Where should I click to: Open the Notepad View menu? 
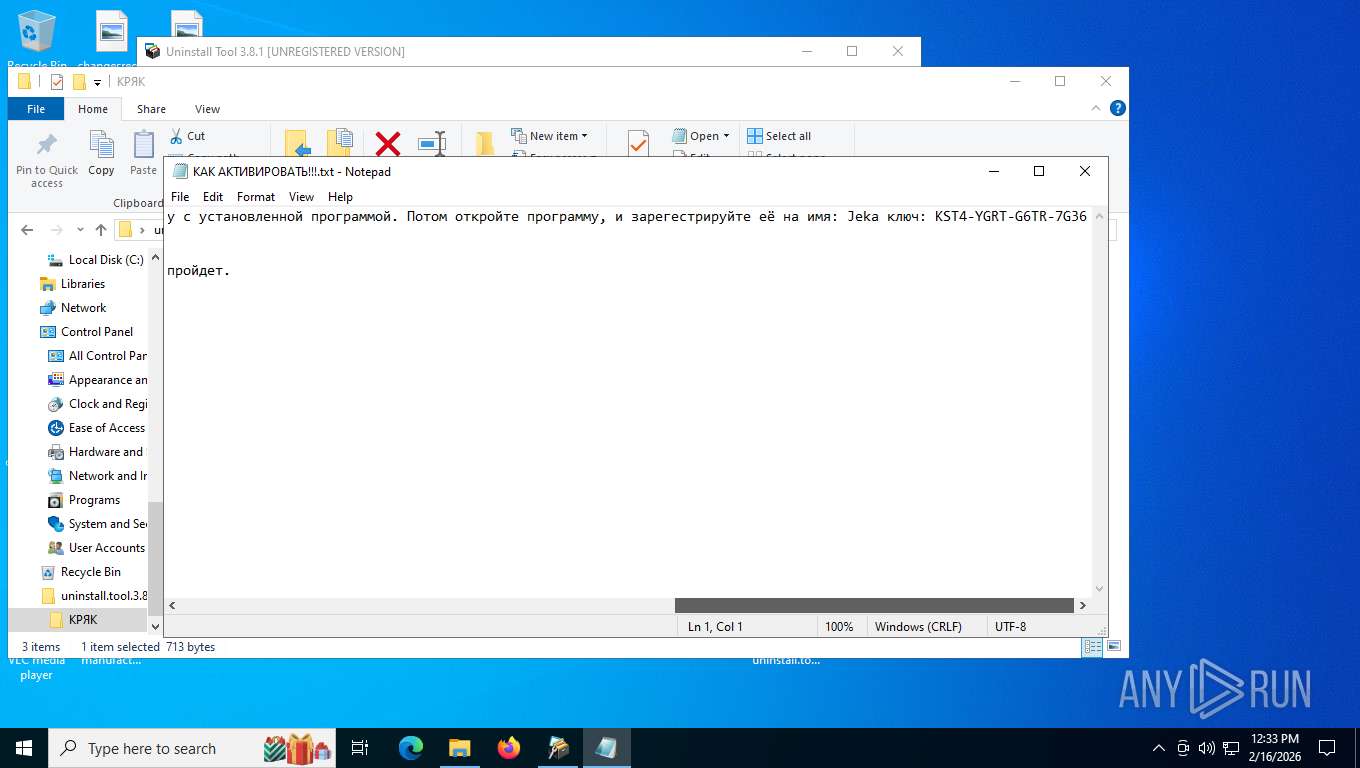tap(301, 197)
